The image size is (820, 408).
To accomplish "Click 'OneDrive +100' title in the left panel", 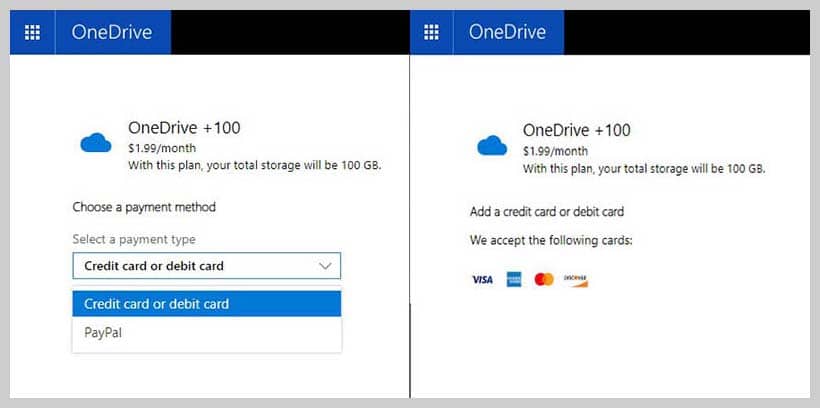I will pos(184,128).
